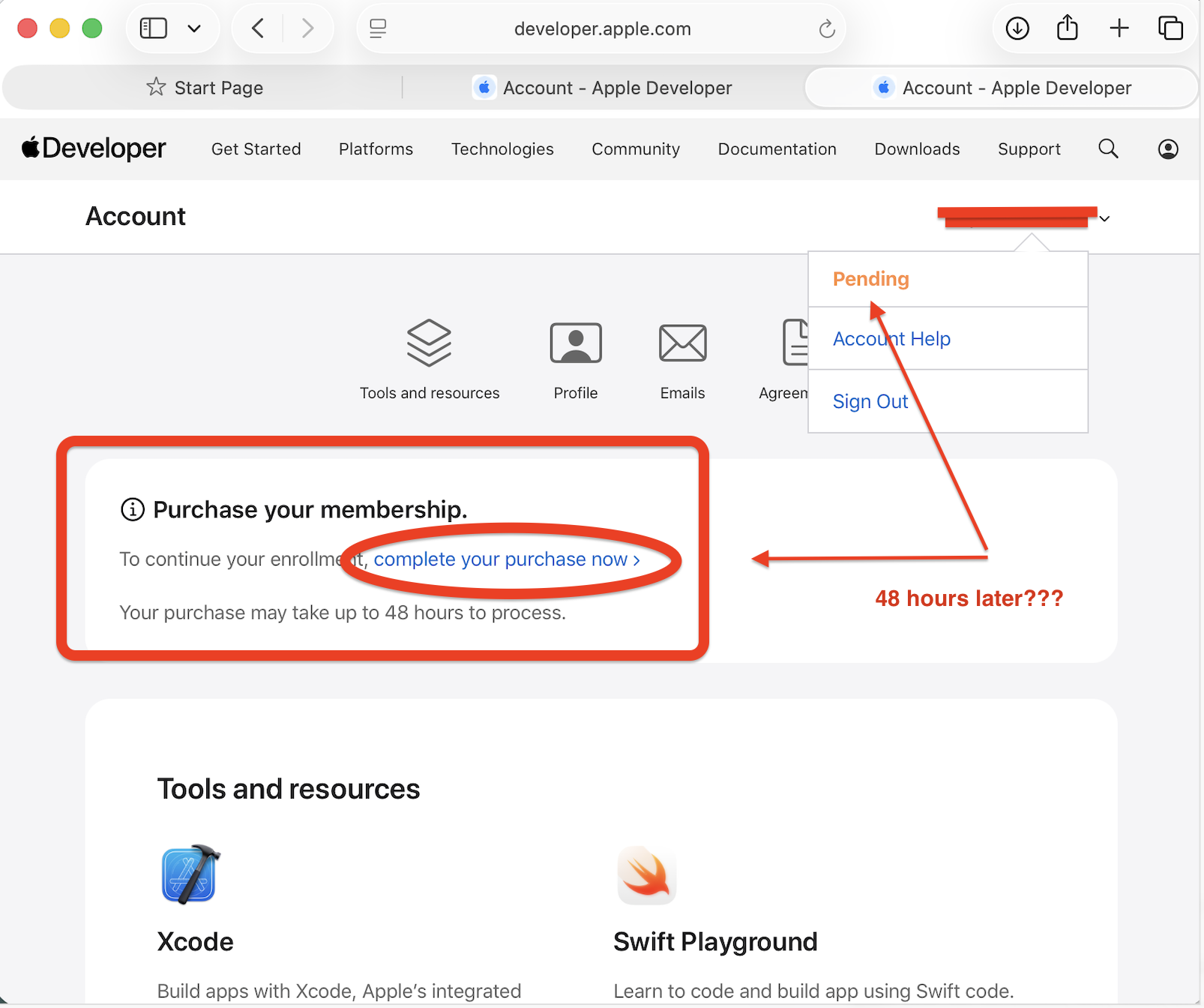Open the Agreements document icon
The height and width of the screenshot is (1008, 1204).
coord(795,343)
